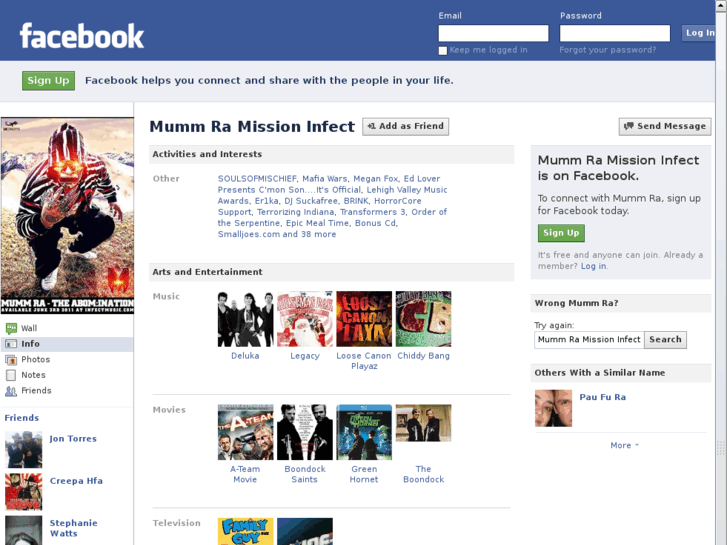Tick the Keep me logged in checkbox
This screenshot has height=545, width=727.
[443, 51]
